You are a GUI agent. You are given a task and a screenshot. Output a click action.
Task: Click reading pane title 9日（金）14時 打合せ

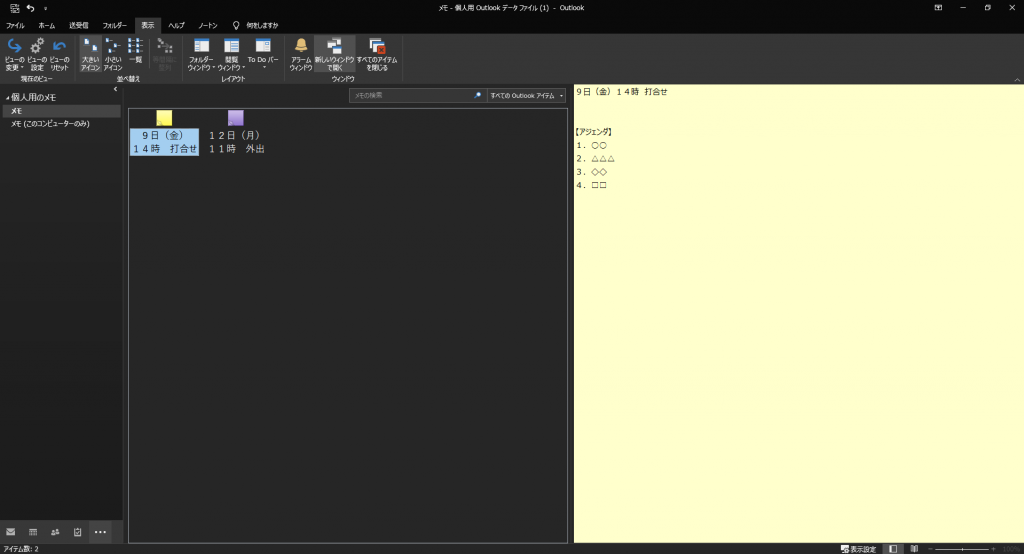pyautogui.click(x=622, y=92)
